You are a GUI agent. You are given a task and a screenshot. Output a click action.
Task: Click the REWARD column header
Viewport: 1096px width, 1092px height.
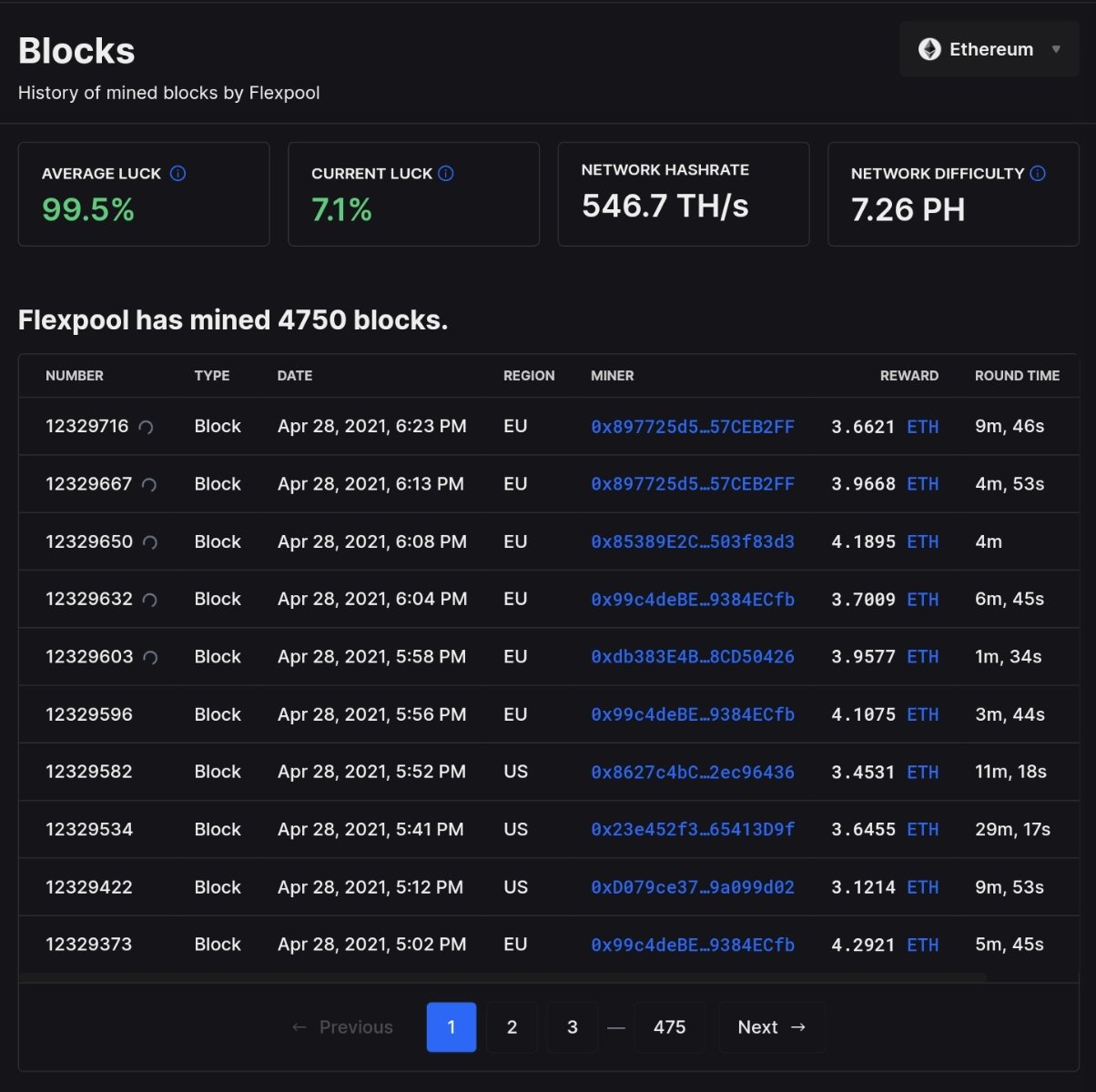tap(909, 376)
